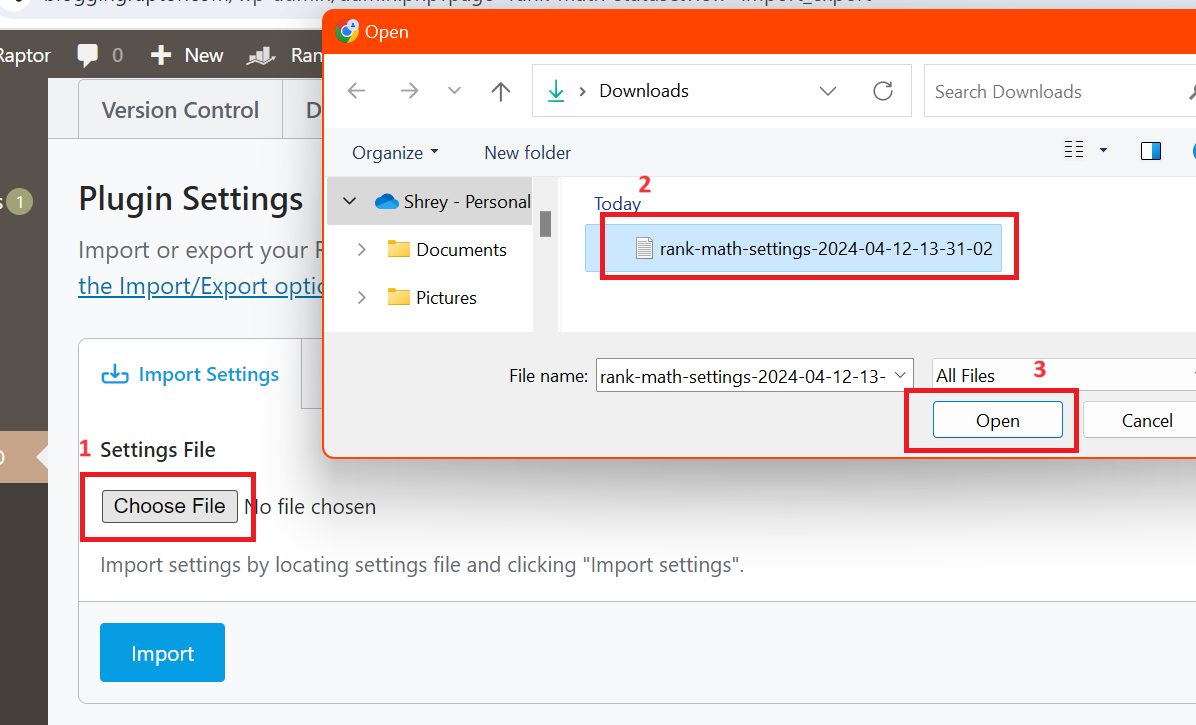Switch to the Version Control tab
Viewport: 1196px width, 725px height.
[179, 109]
